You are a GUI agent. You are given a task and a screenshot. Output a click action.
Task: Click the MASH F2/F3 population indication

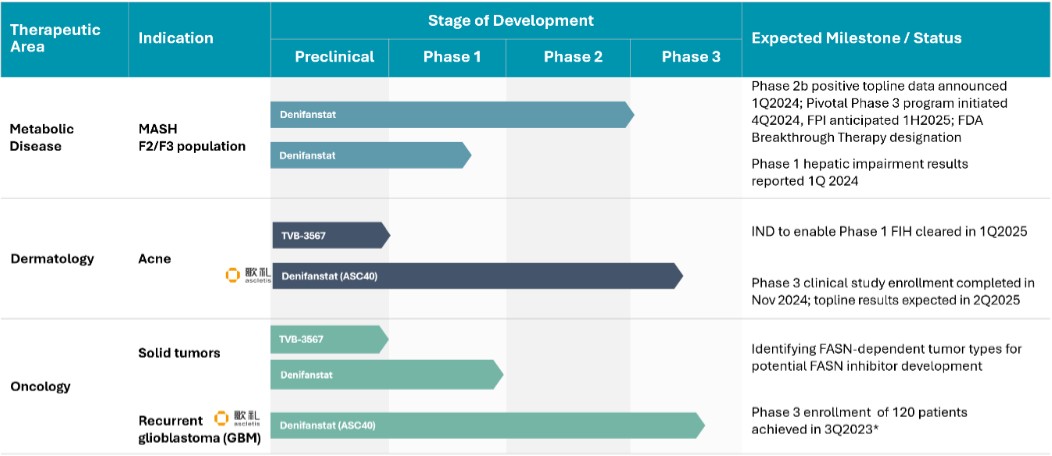(x=192, y=137)
